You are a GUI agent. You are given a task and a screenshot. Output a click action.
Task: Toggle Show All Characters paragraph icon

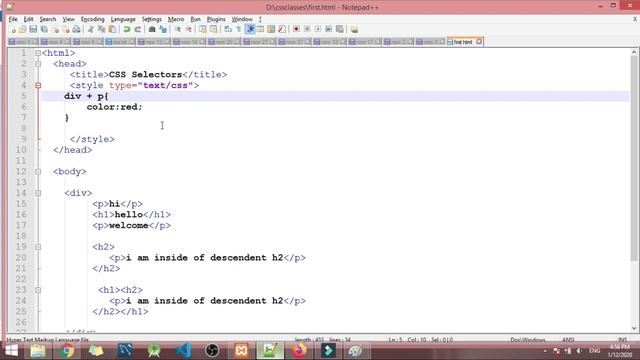tap(239, 29)
